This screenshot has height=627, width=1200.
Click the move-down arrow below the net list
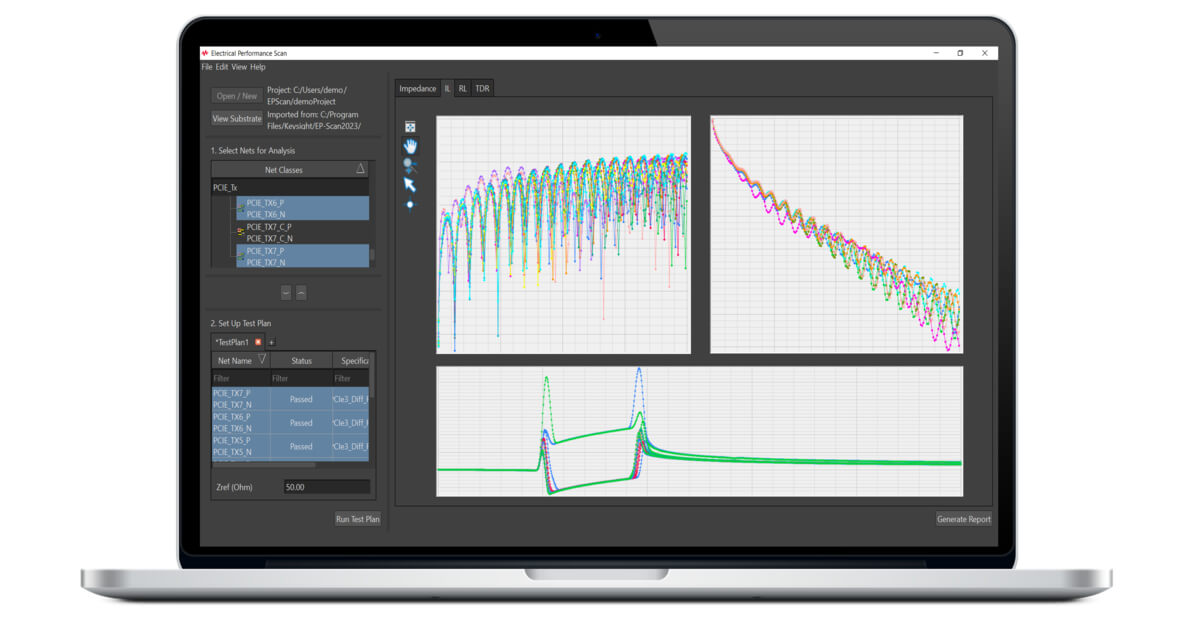[x=286, y=293]
